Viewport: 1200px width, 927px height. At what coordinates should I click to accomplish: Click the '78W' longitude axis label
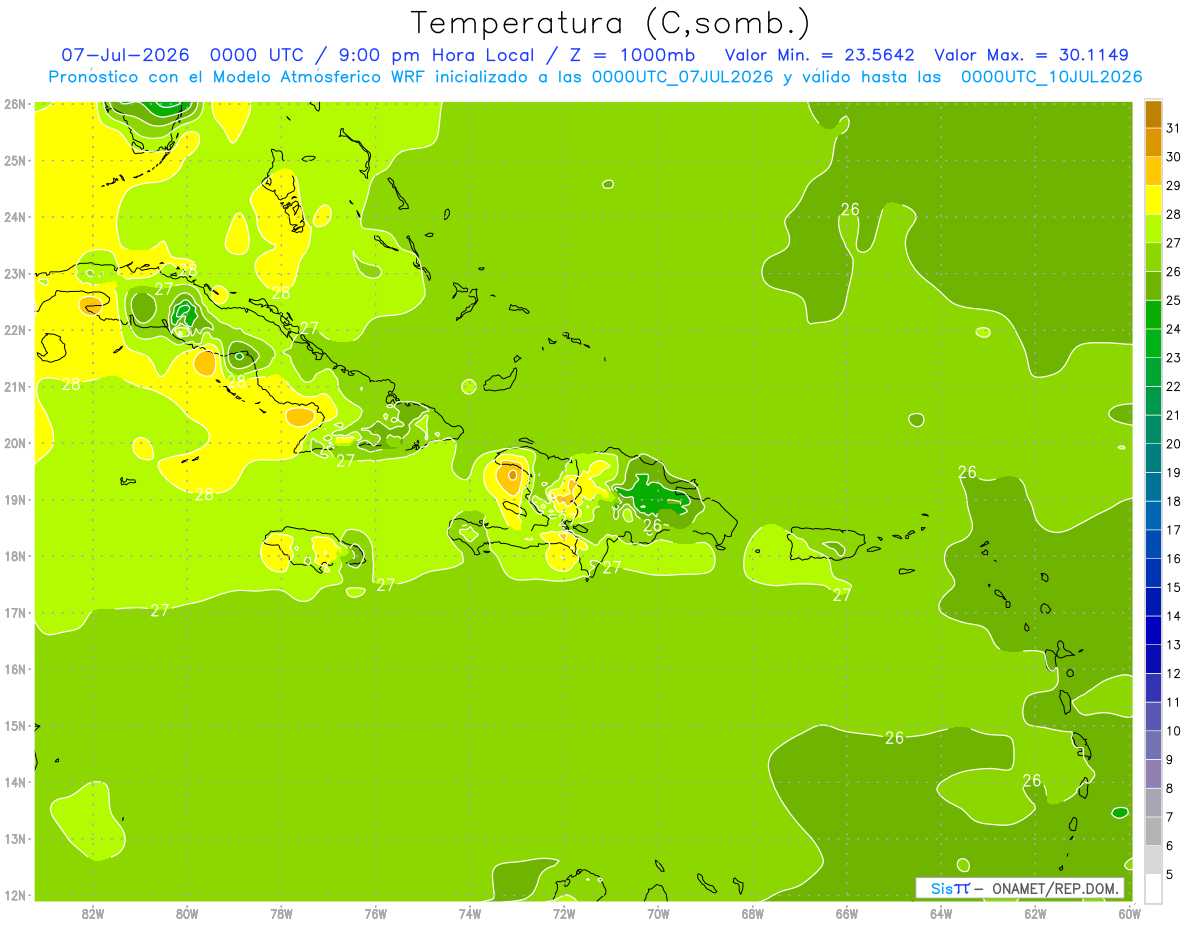(x=281, y=913)
